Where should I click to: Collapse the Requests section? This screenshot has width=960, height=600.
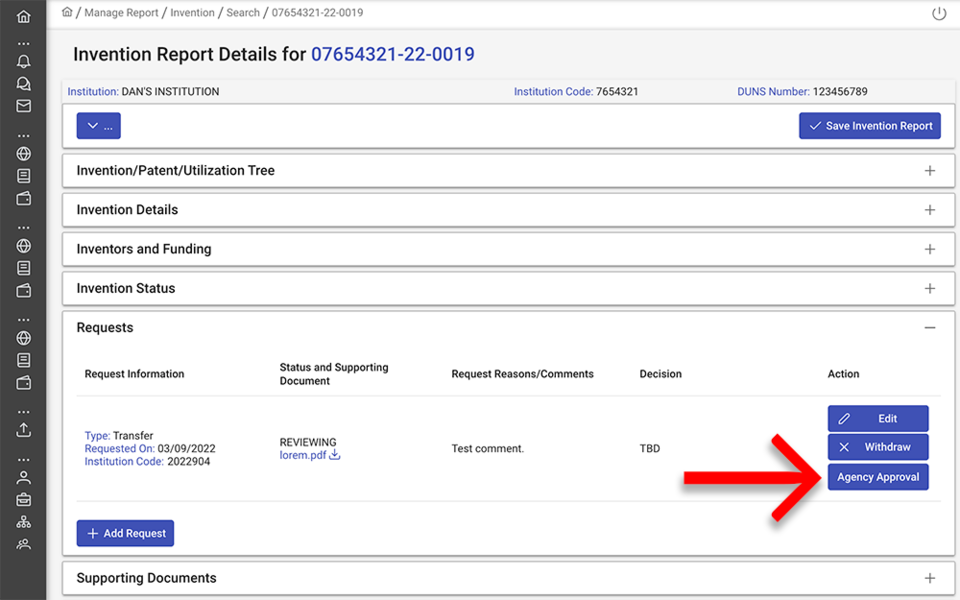point(930,327)
